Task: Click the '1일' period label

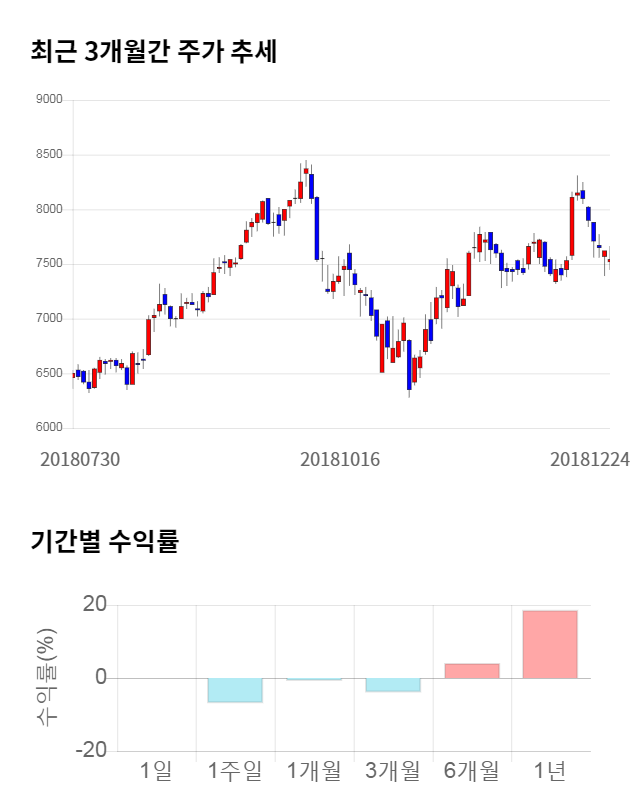Action: (x=156, y=771)
